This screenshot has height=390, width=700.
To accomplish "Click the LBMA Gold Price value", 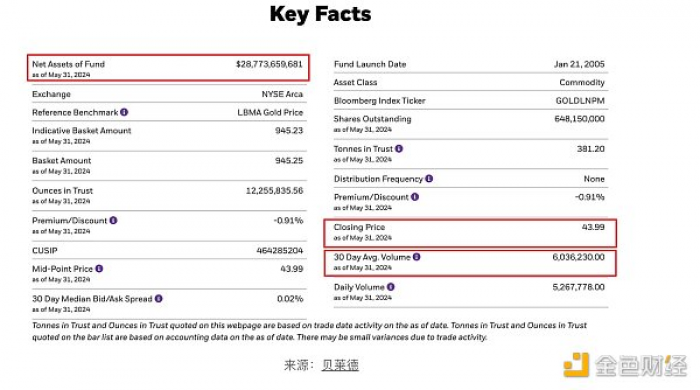I will click(x=270, y=112).
